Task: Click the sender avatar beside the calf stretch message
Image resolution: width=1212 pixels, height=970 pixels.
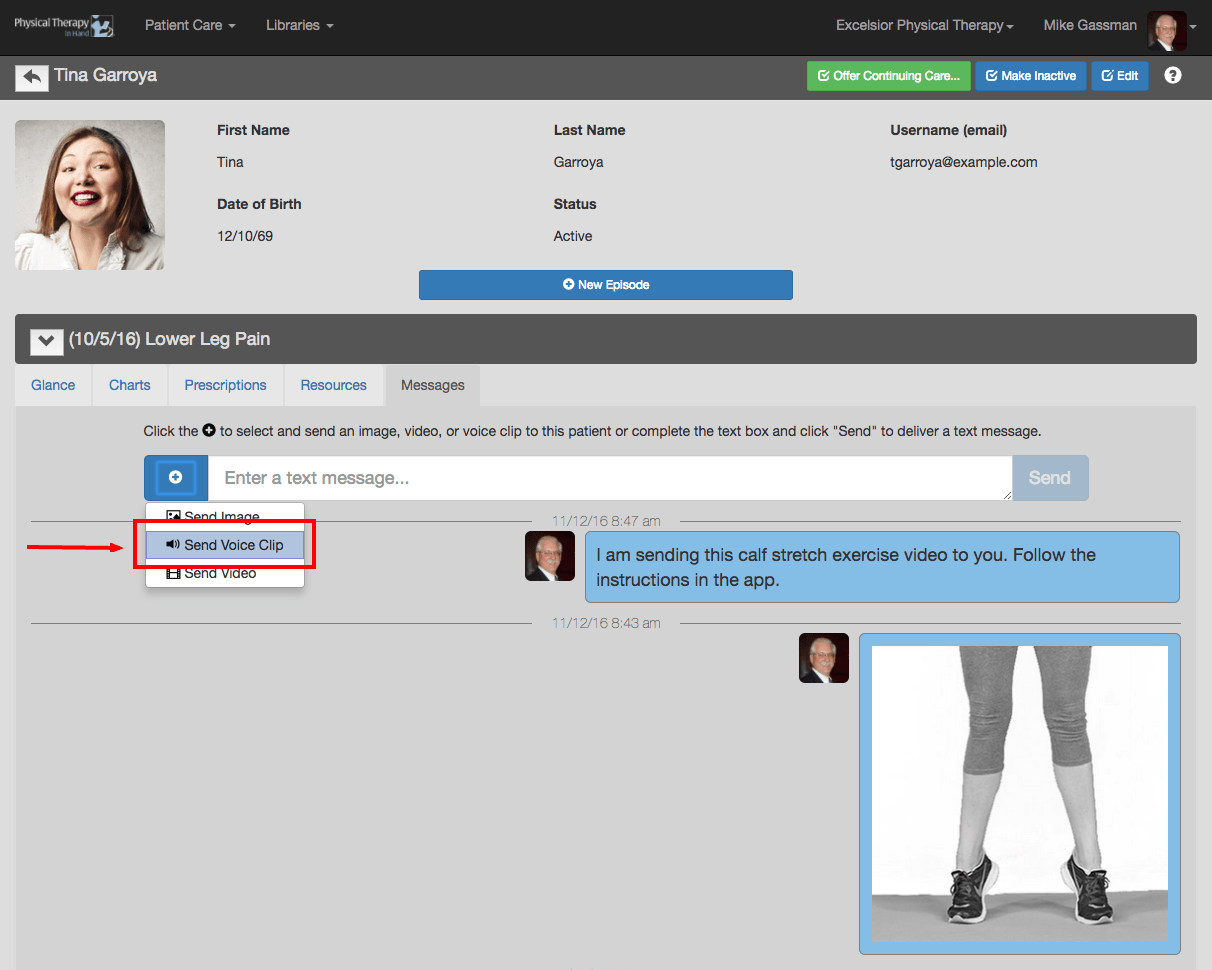Action: [550, 556]
